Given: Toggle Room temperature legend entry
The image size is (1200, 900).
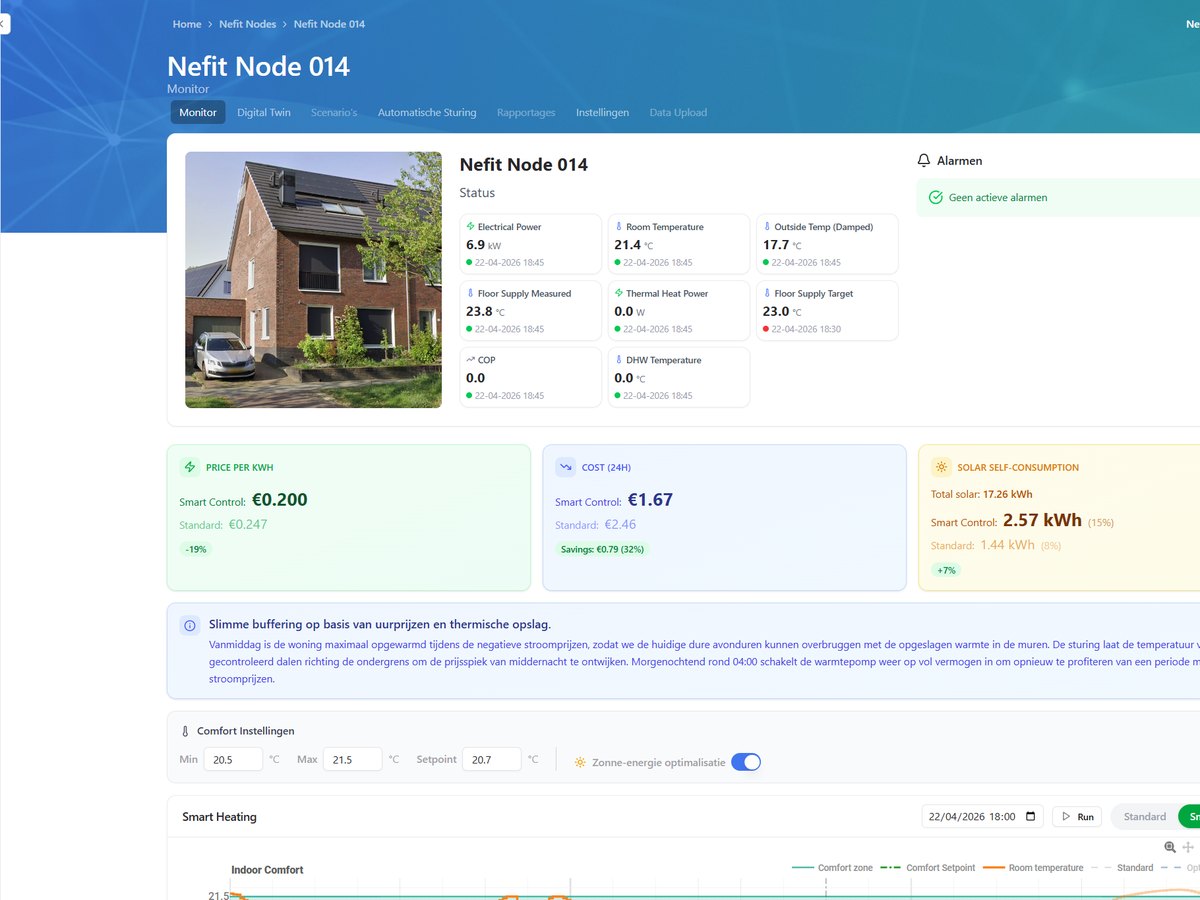Looking at the screenshot, I should click(x=1033, y=868).
